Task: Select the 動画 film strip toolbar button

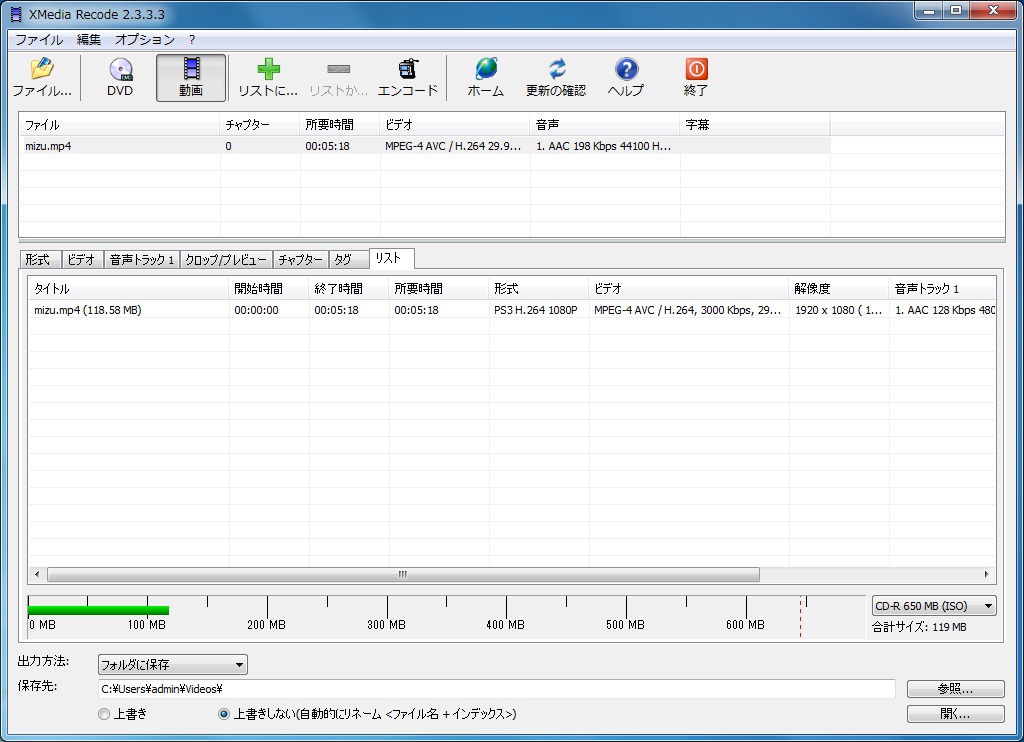Action: click(191, 78)
